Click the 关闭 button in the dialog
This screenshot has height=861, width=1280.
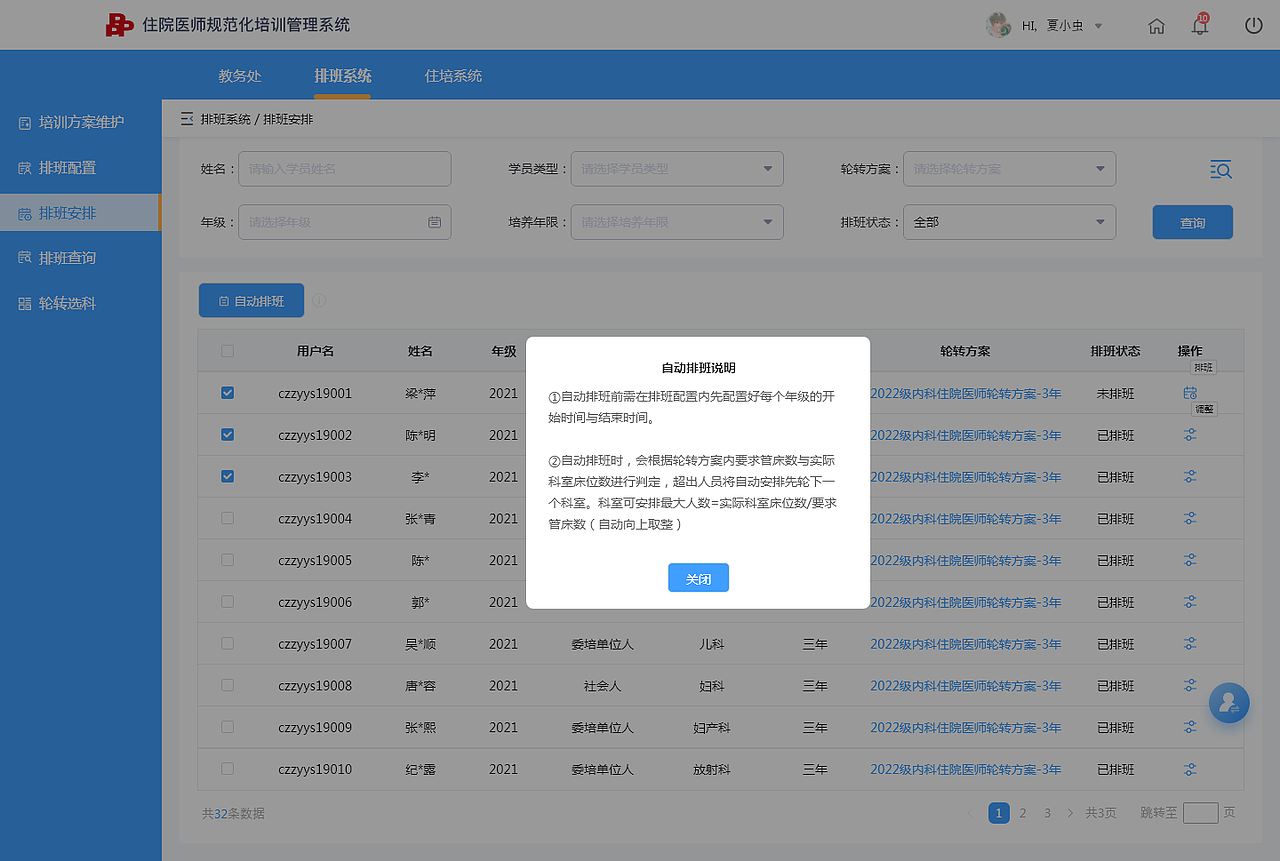click(698, 577)
